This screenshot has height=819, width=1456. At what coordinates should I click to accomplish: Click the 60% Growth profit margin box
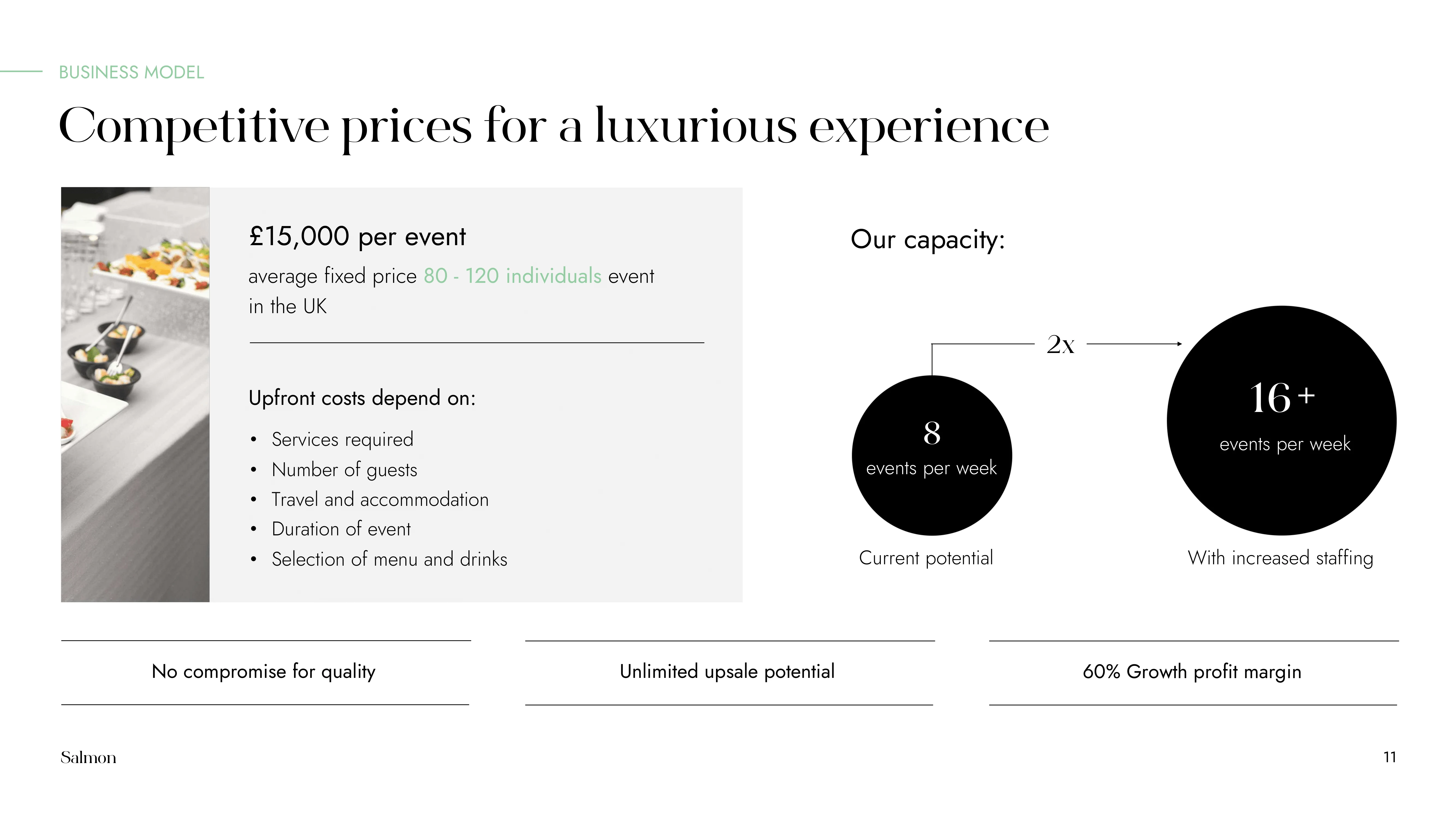[1194, 673]
